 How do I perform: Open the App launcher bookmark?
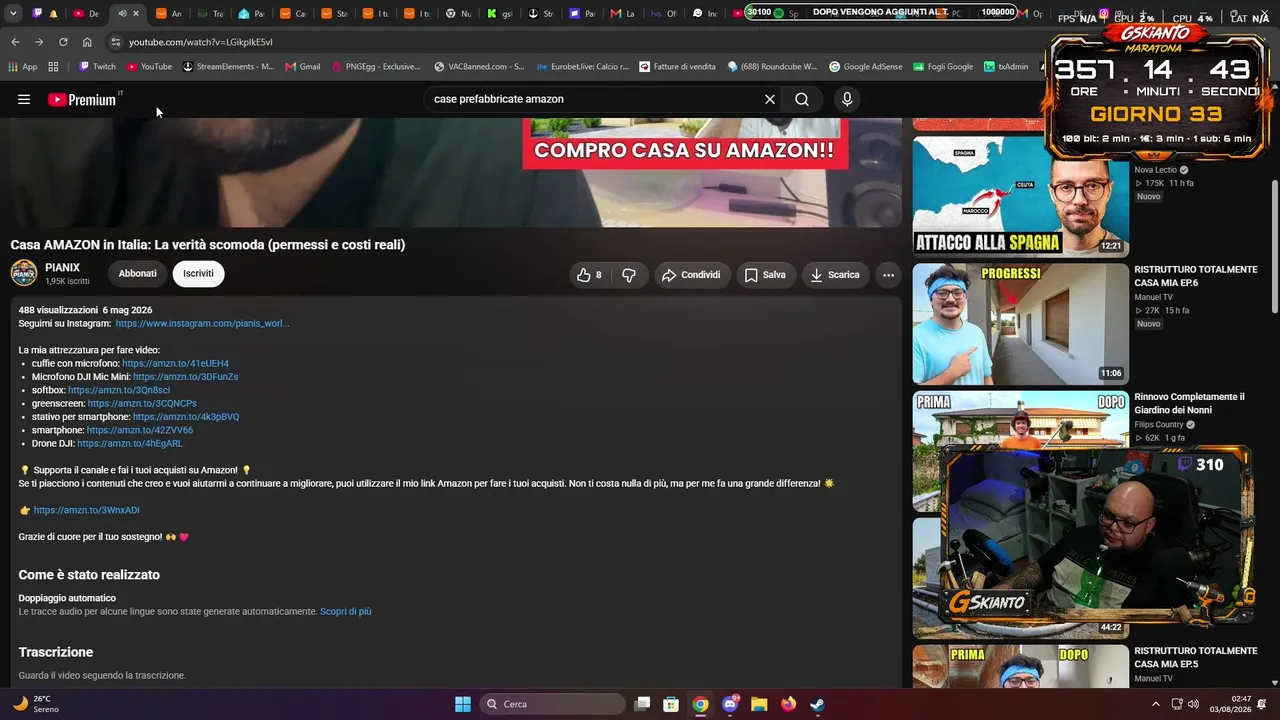pos(23,67)
